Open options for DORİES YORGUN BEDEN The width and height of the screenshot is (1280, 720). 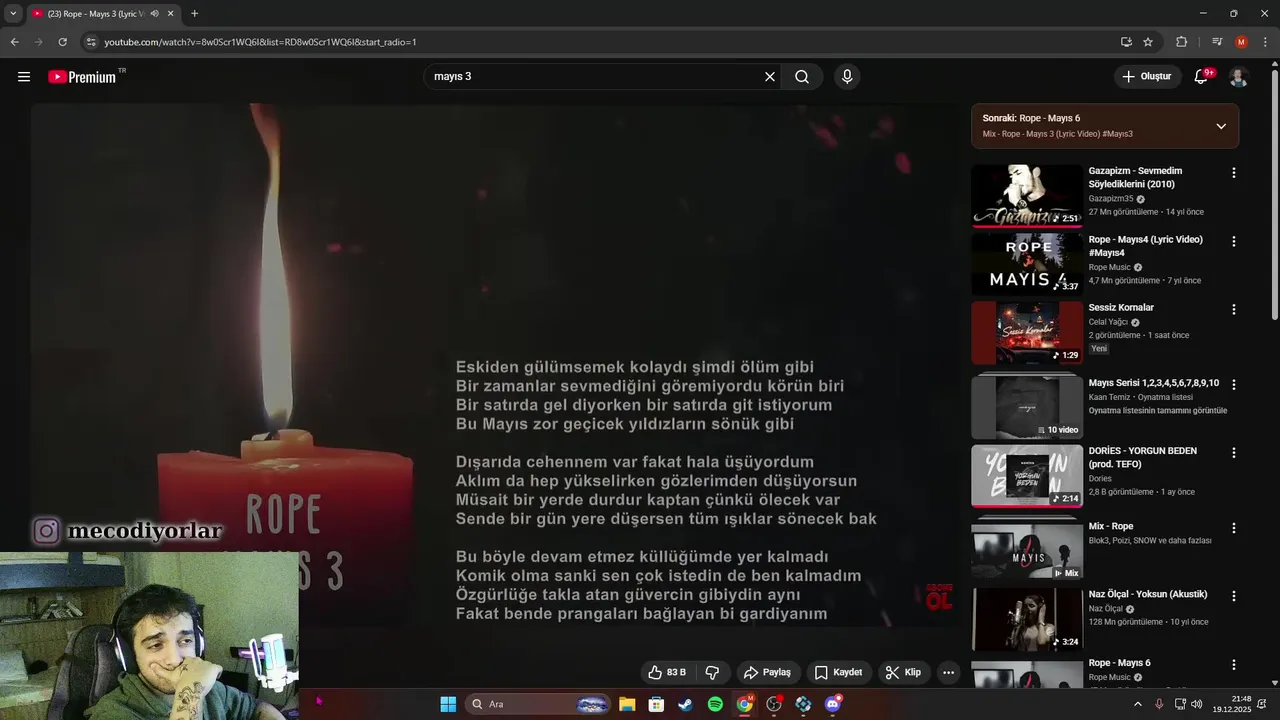(1233, 452)
